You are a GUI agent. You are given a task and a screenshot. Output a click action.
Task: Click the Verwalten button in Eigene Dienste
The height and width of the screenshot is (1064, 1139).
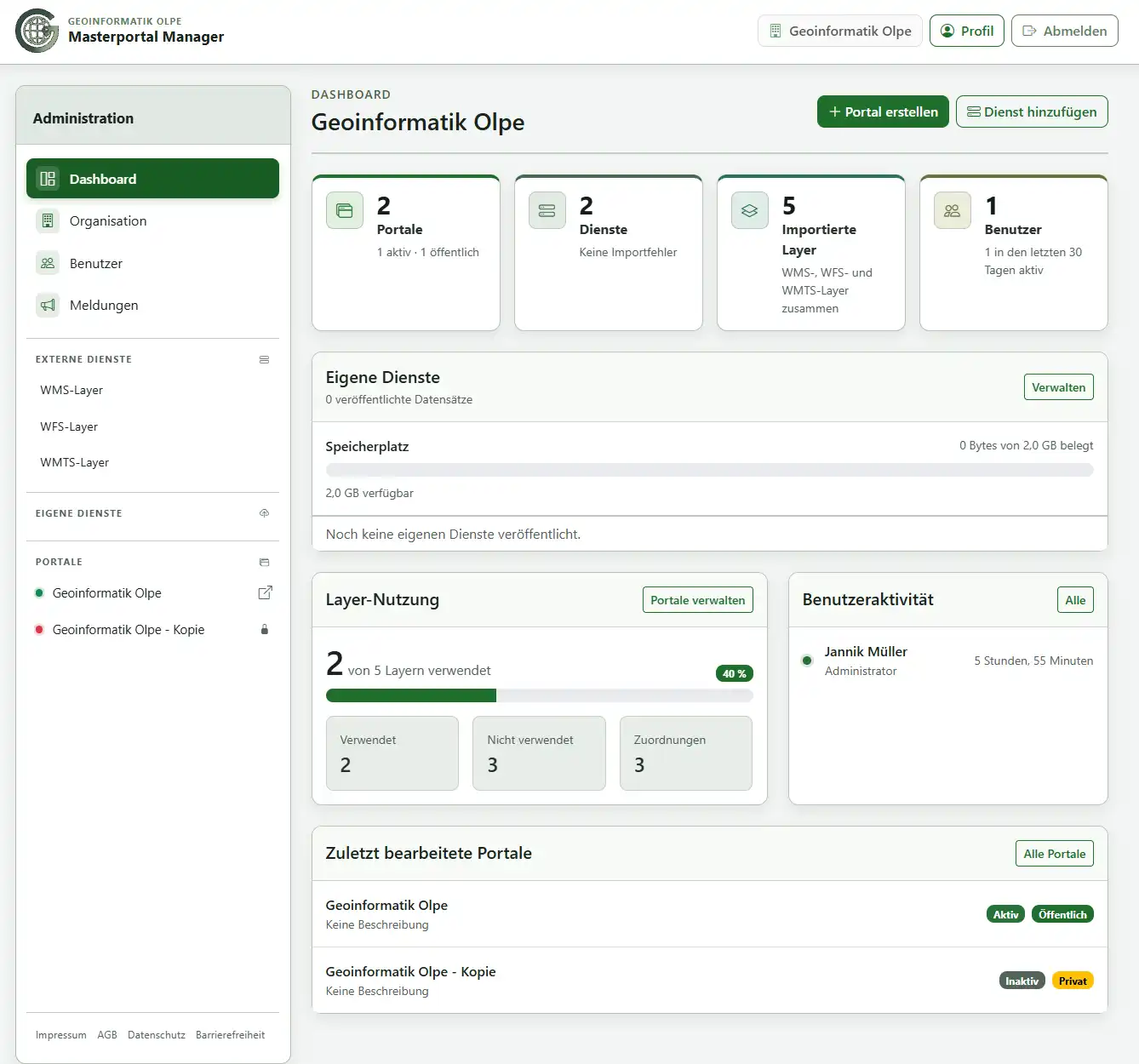tap(1058, 387)
